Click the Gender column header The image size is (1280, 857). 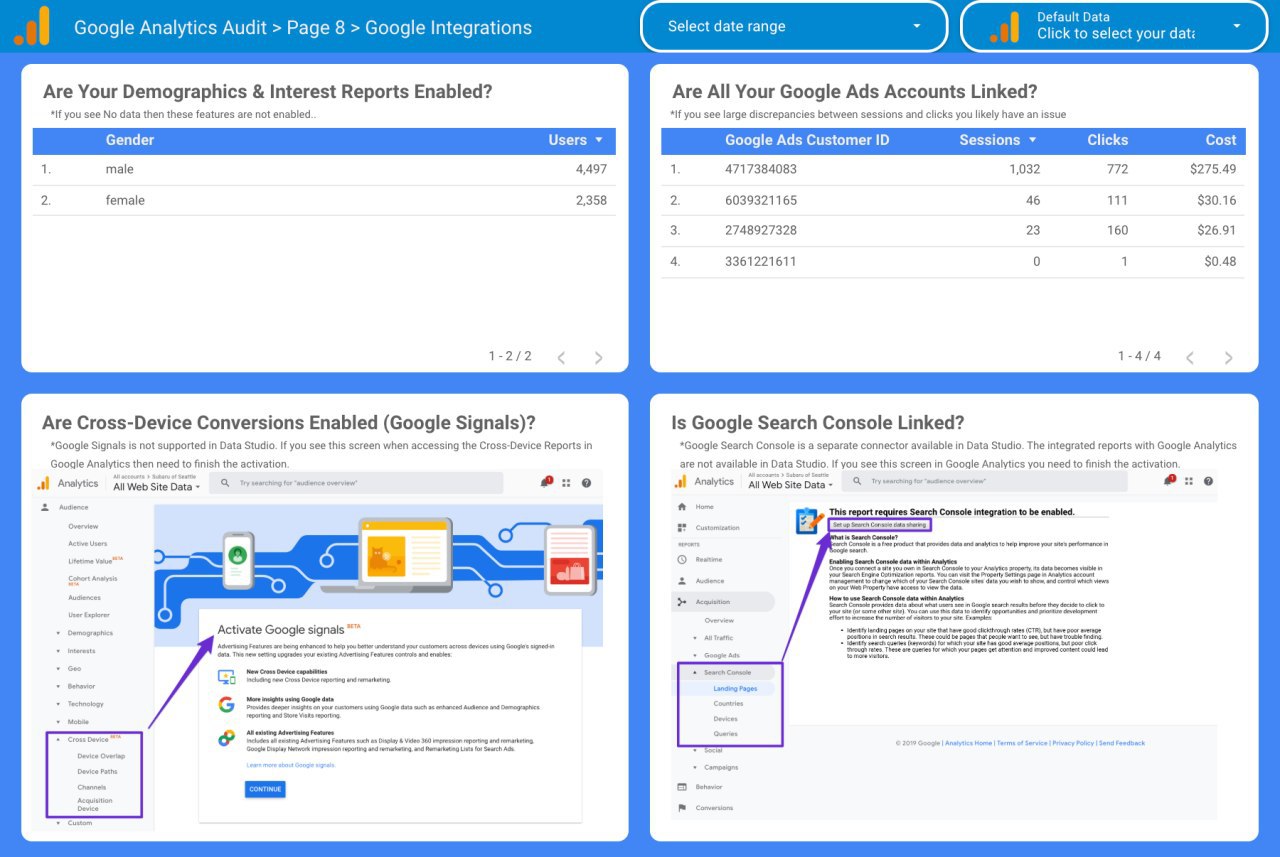pos(130,140)
